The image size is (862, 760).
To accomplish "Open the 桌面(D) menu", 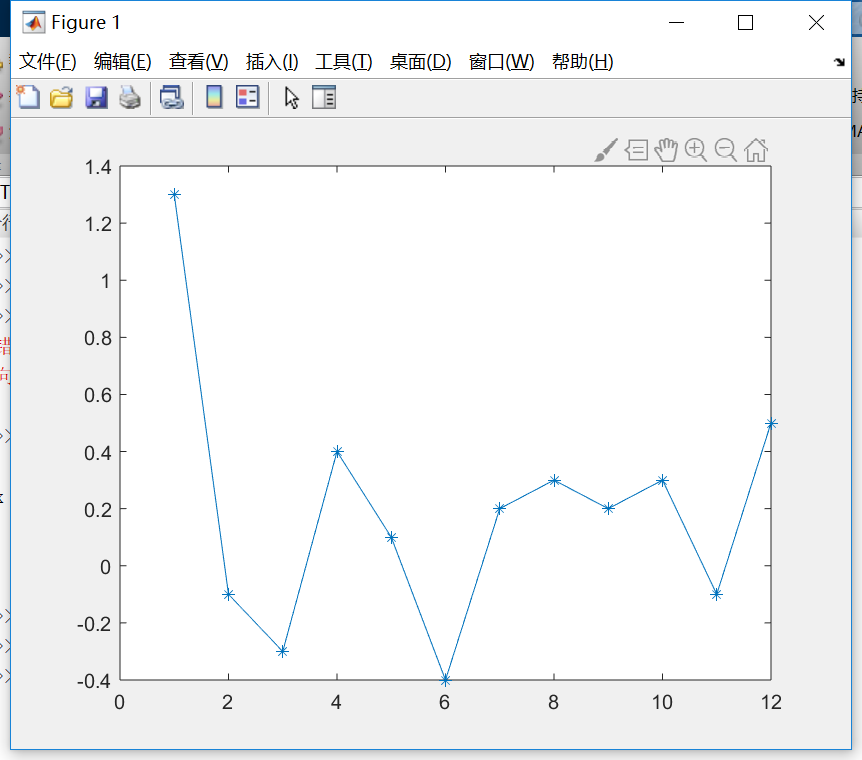I will click(x=421, y=62).
